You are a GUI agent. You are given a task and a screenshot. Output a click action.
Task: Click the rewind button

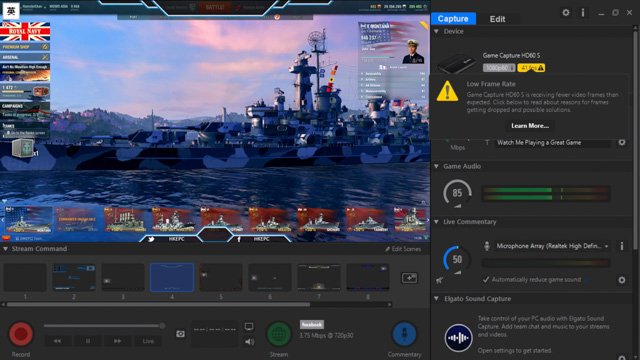tap(58, 341)
